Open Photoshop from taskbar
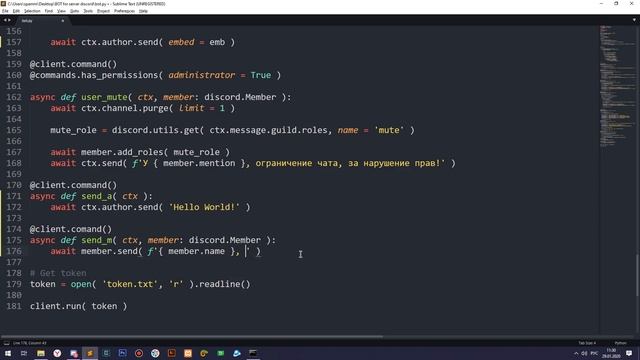640x360 pixels. click(122, 353)
